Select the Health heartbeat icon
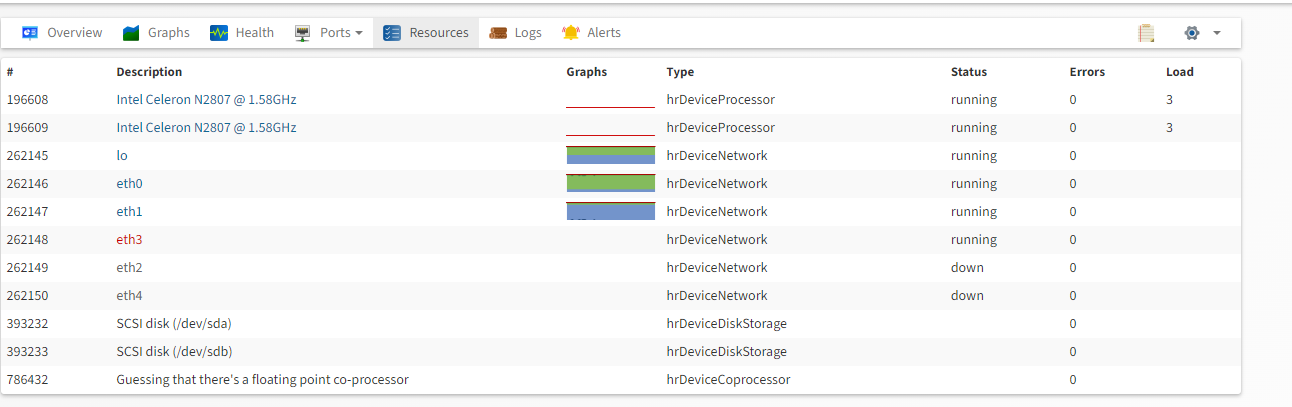The width and height of the screenshot is (1292, 407). 219,33
